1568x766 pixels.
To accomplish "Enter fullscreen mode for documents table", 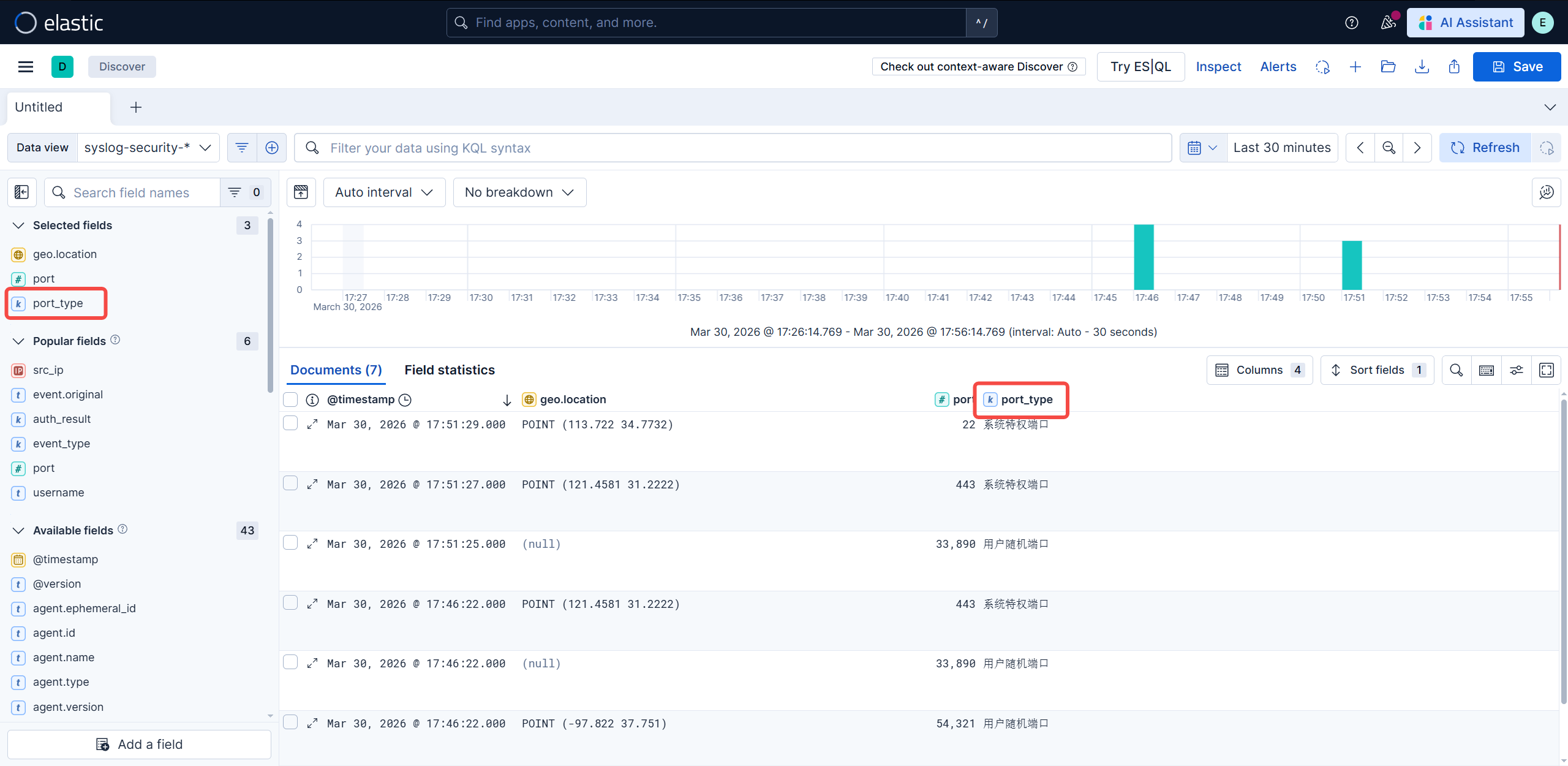I will pos(1546,370).
